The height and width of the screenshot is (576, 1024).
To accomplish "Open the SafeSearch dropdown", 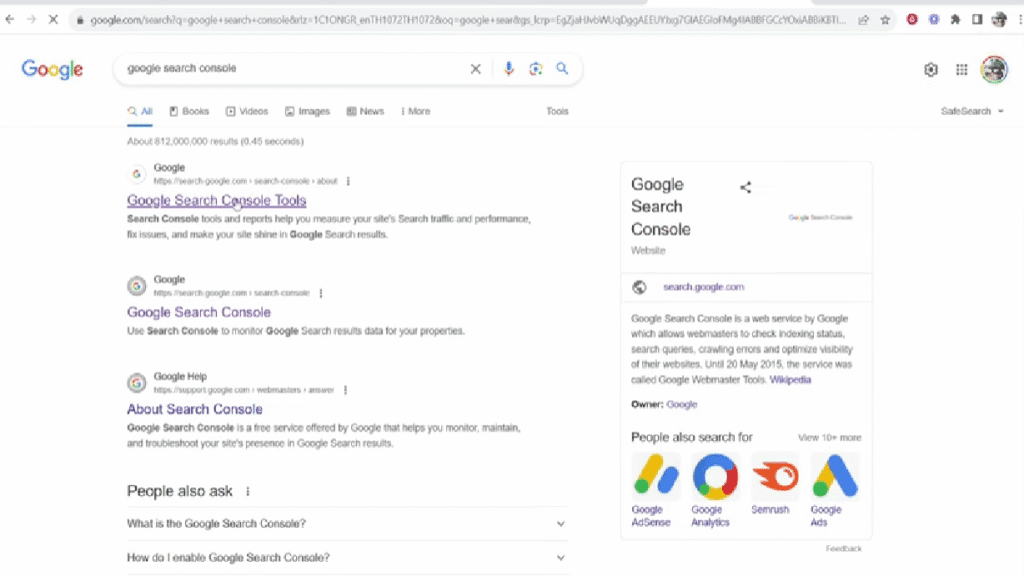I will click(x=971, y=111).
